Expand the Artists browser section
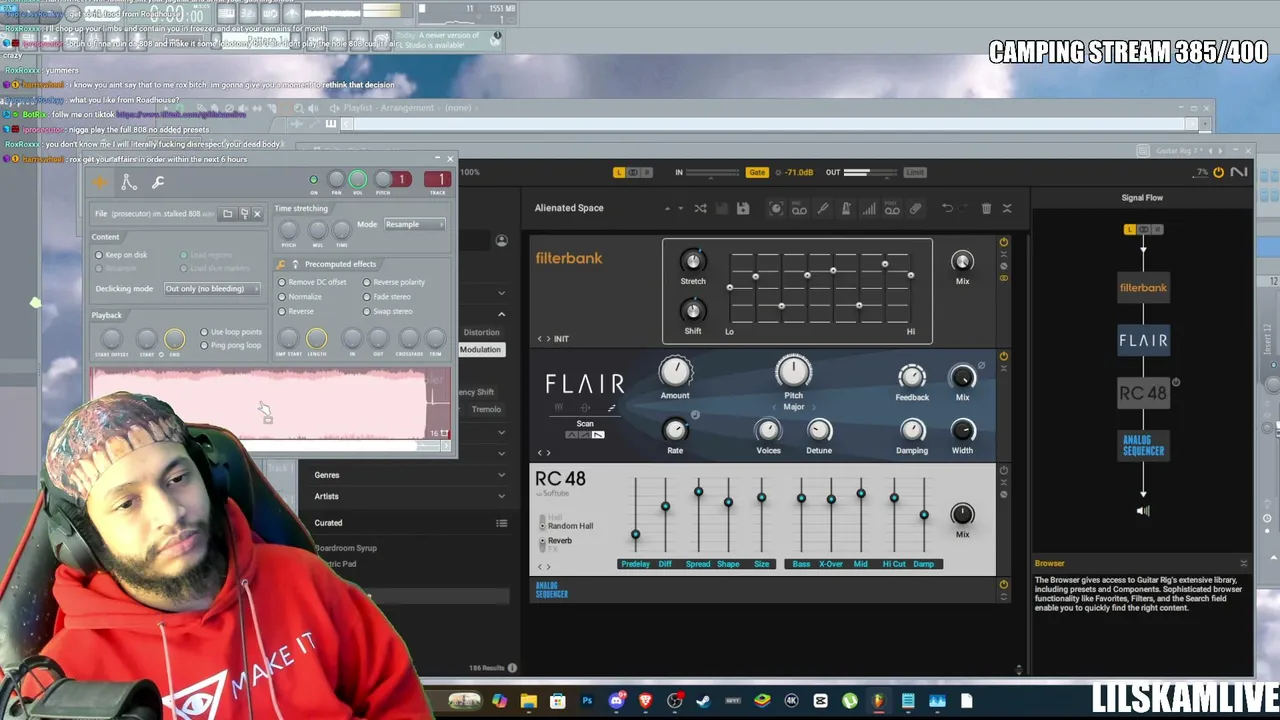Image resolution: width=1280 pixels, height=720 pixels. pos(408,496)
